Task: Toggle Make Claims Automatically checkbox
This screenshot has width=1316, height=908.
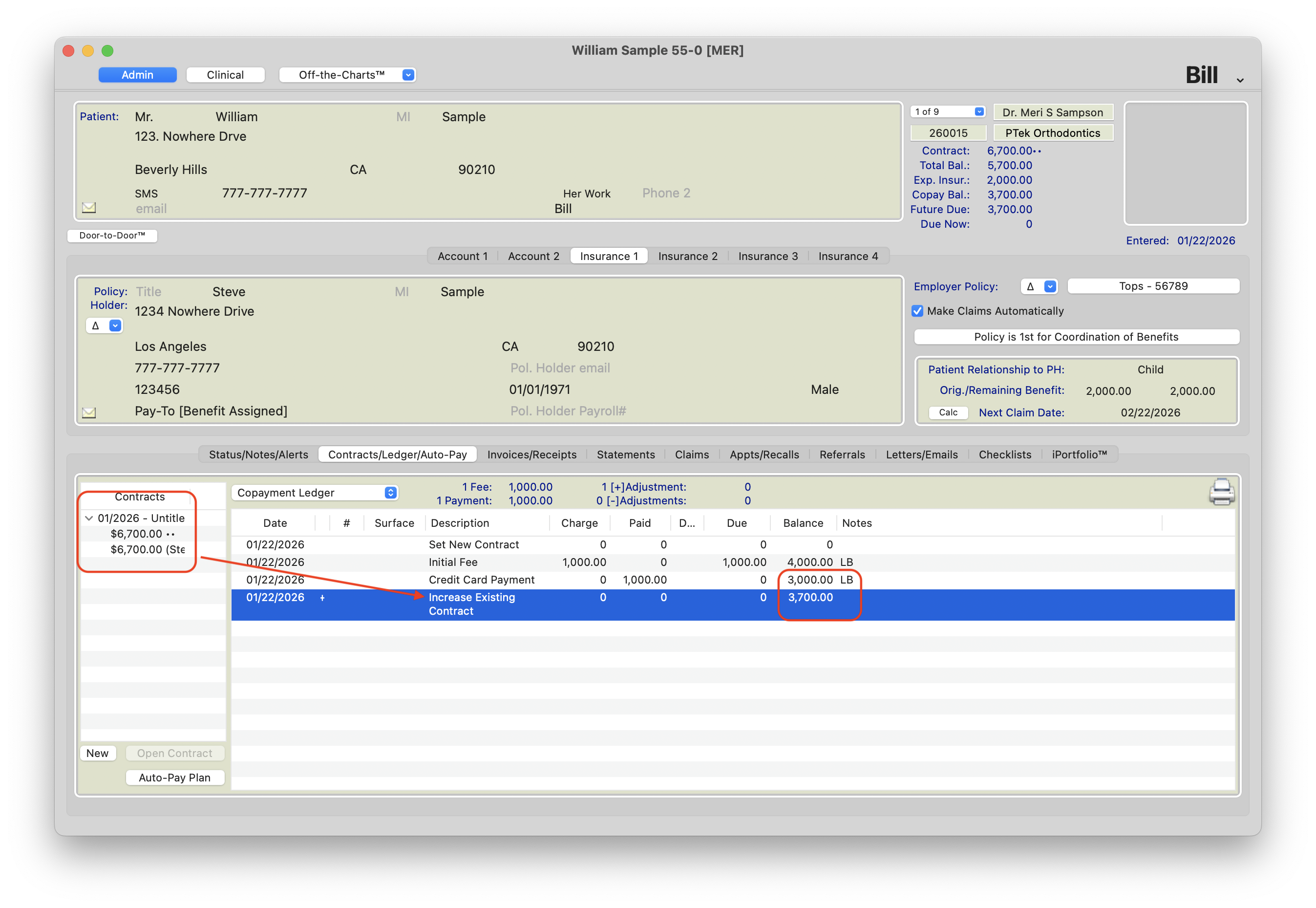Action: click(x=917, y=311)
